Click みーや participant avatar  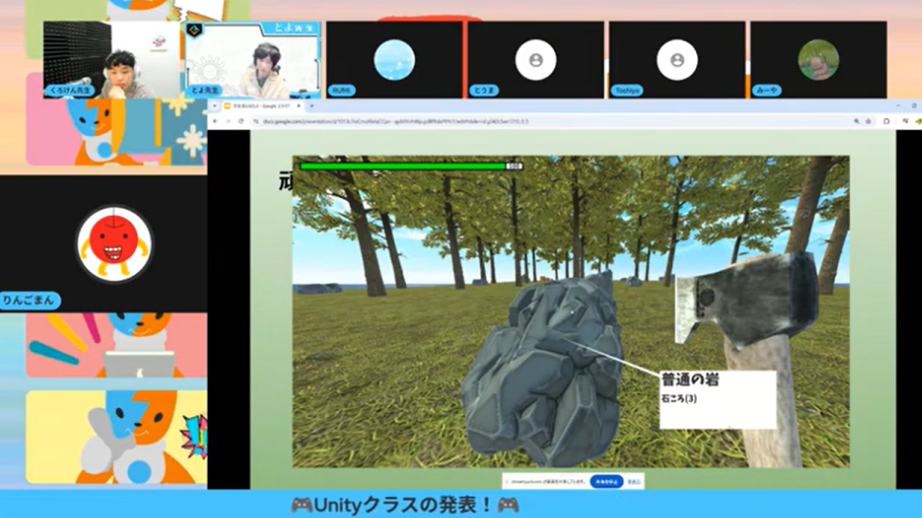point(819,59)
